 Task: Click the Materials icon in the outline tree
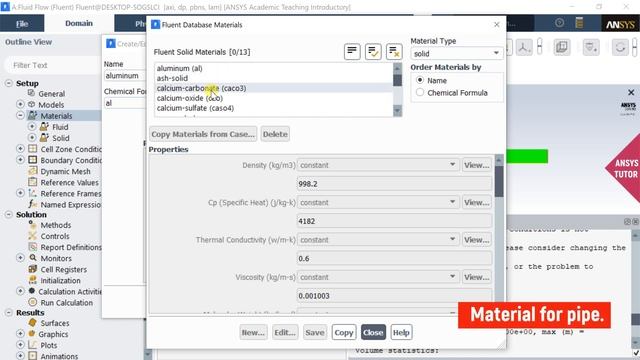pos(32,116)
